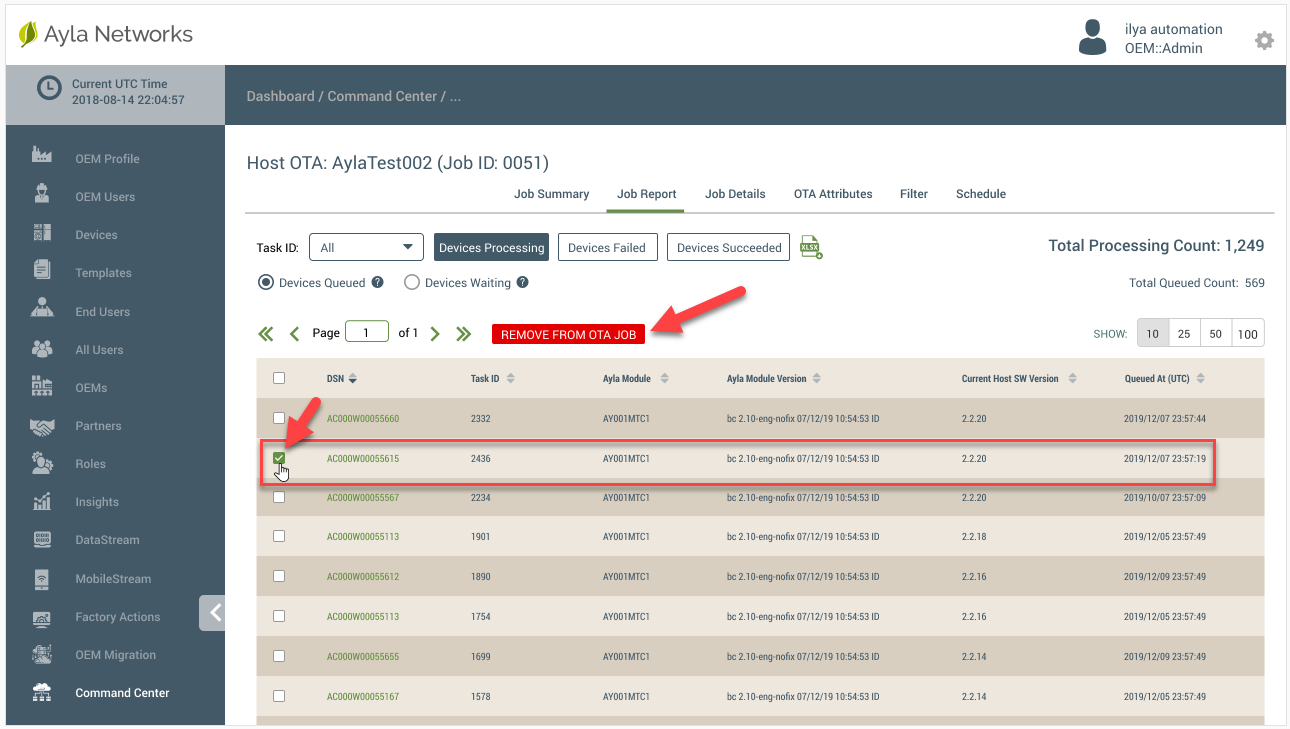
Task: Click Devices Failed button
Action: point(607,247)
